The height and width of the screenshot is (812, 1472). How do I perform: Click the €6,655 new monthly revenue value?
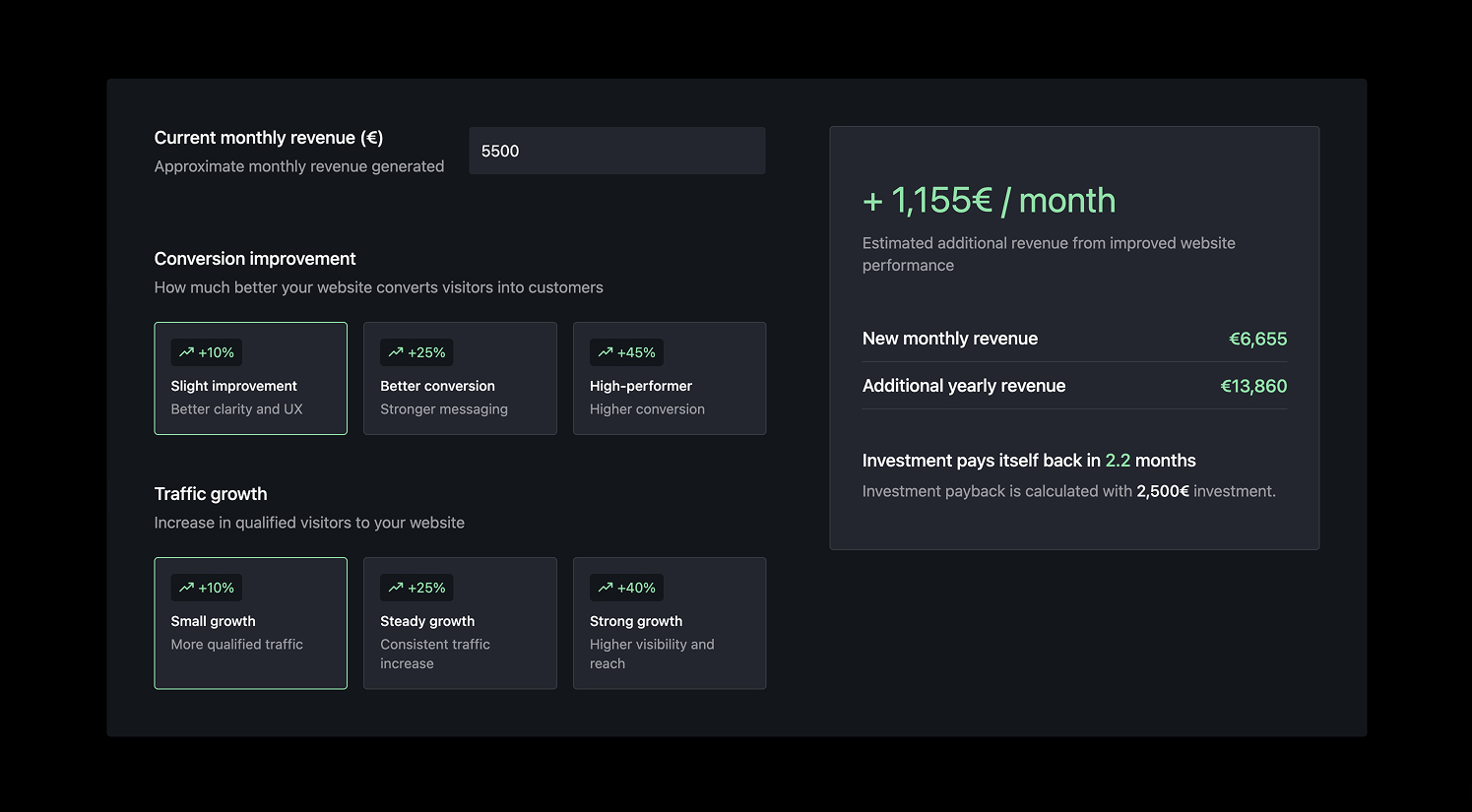coord(1257,339)
